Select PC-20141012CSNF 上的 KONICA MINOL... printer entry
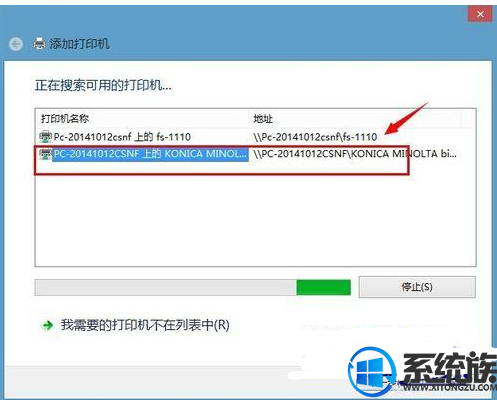 tap(150, 154)
